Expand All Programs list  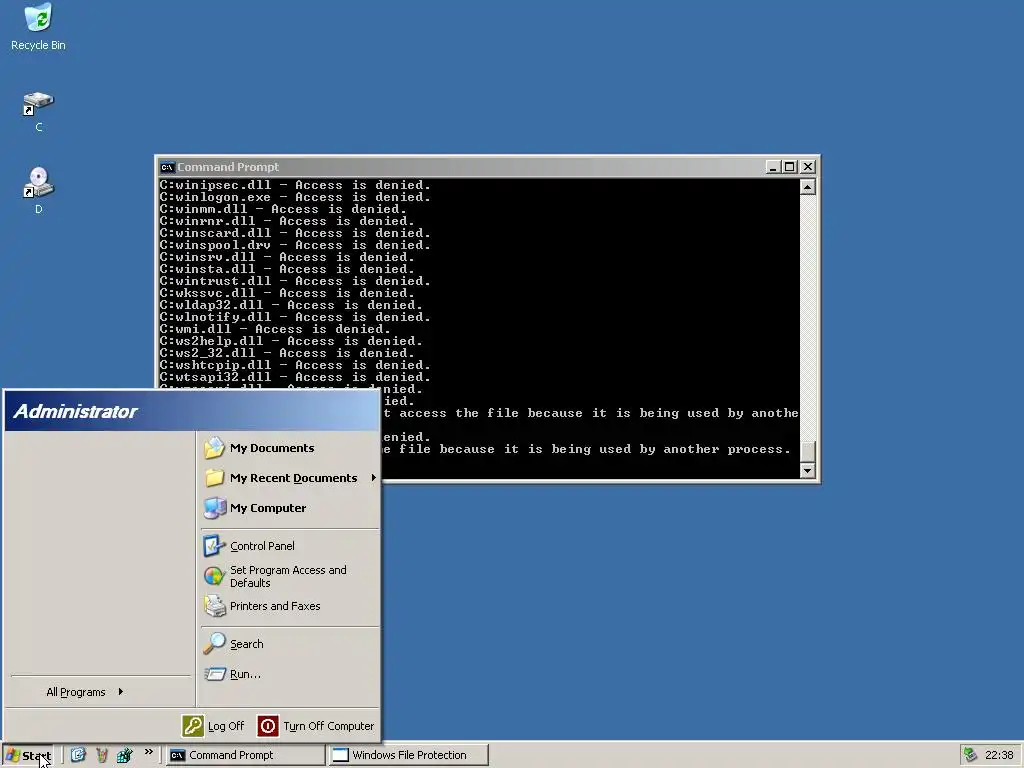pyautogui.click(x=85, y=692)
